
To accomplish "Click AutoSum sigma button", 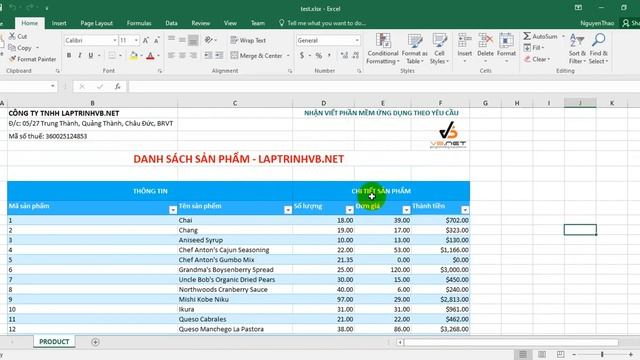I will click(540, 36).
